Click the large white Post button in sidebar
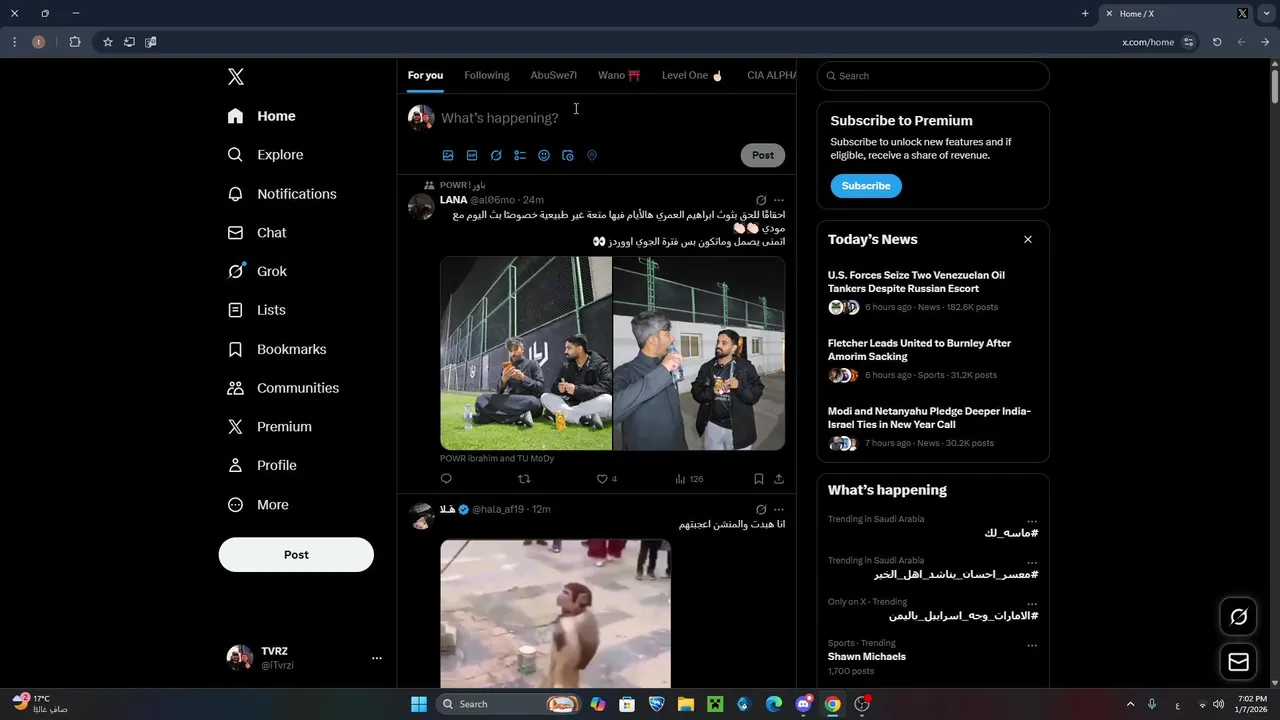 click(296, 555)
